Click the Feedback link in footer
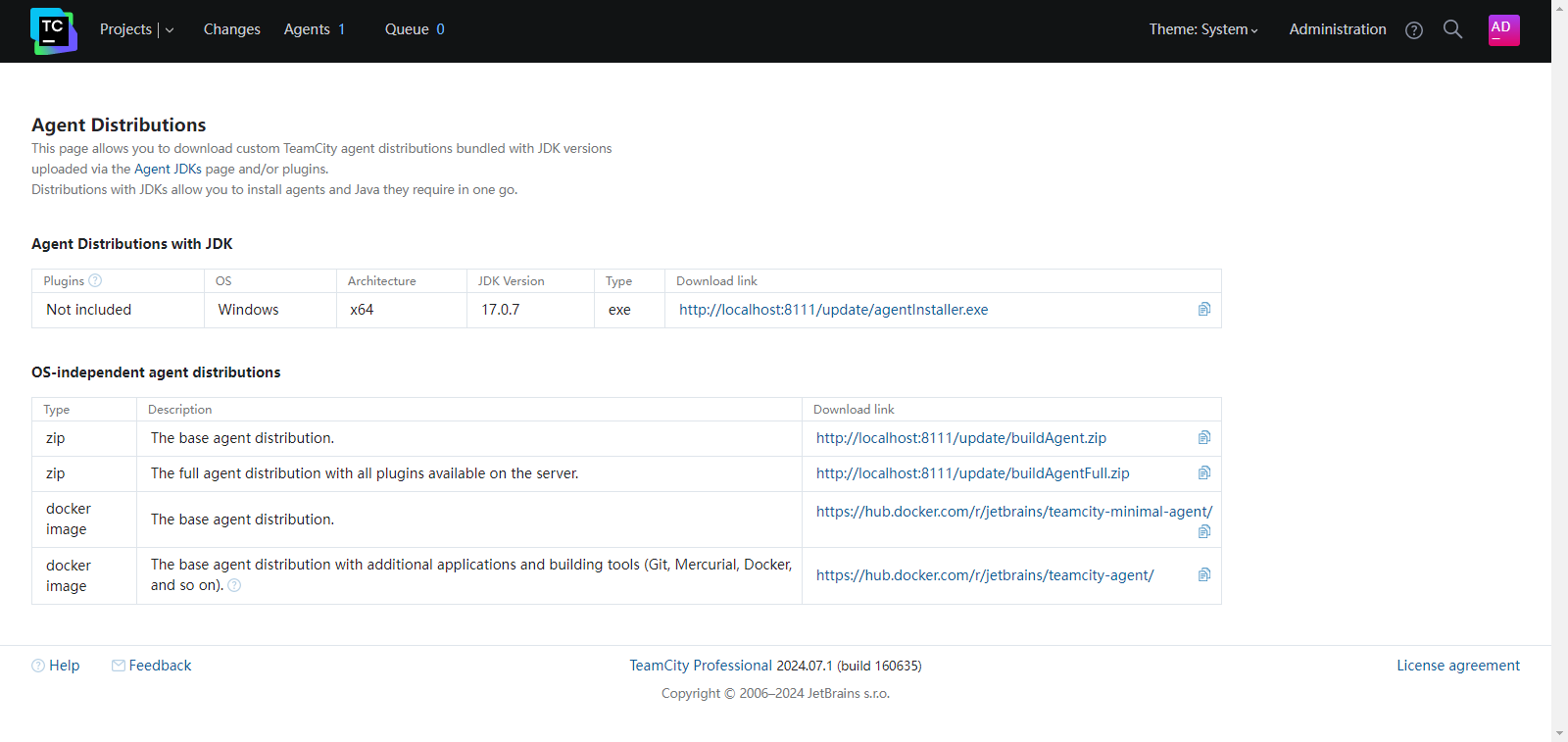Viewport: 1568px width, 742px height. pos(160,666)
